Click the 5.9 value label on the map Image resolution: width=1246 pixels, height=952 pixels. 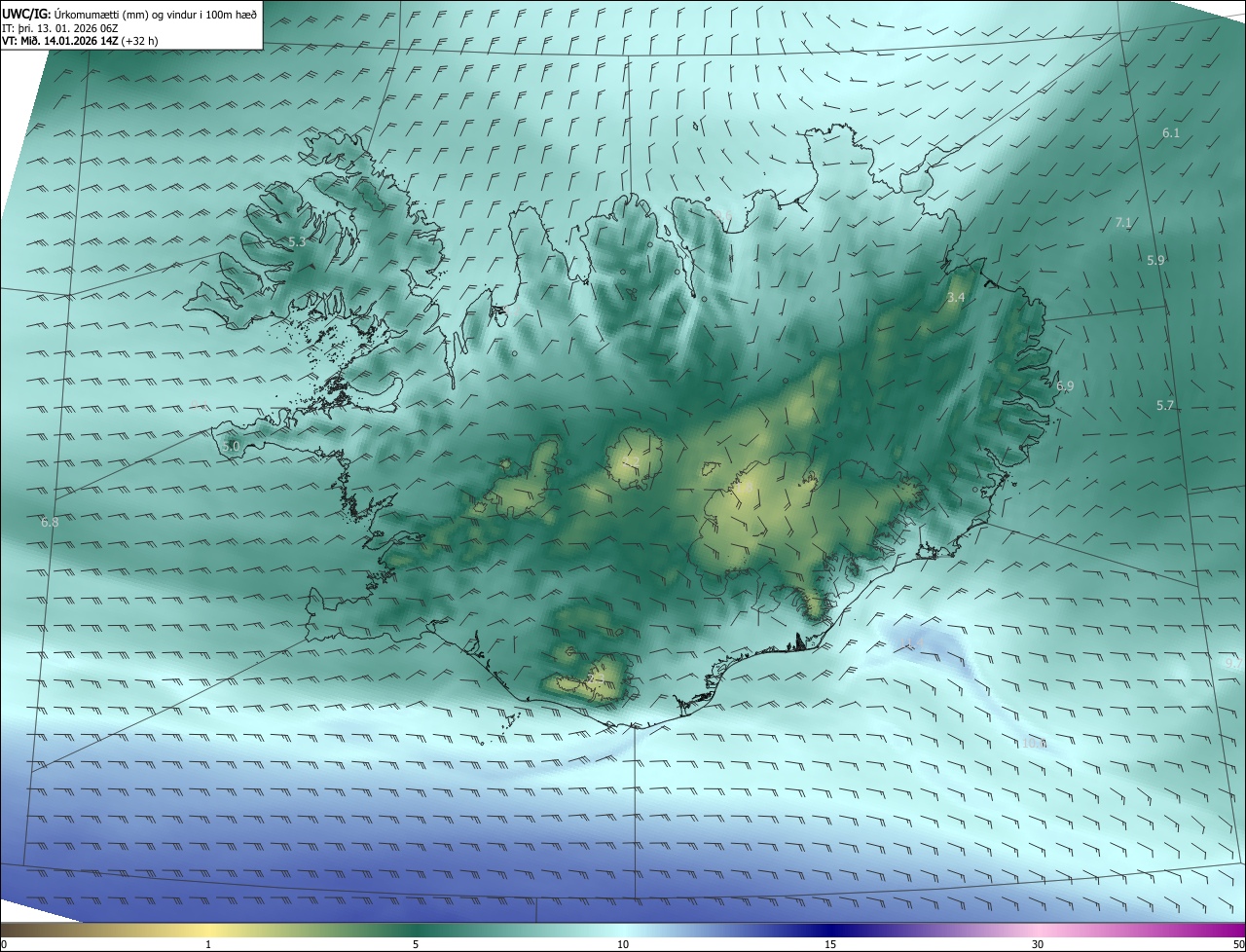(x=1155, y=260)
